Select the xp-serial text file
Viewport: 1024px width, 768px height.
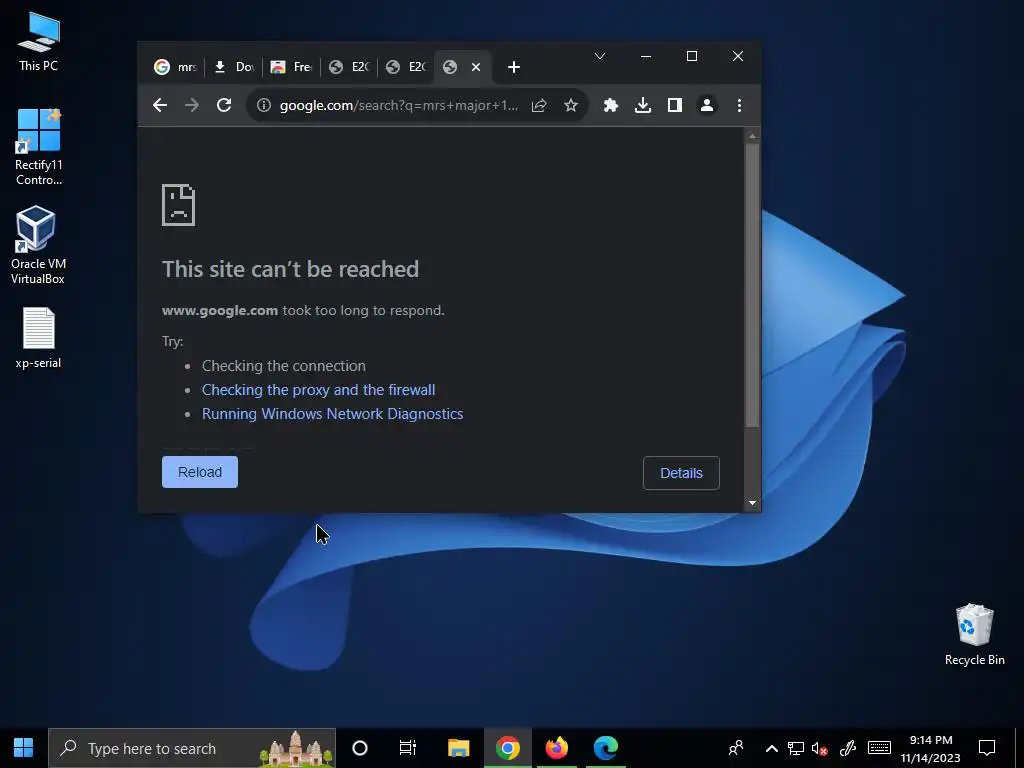pyautogui.click(x=39, y=338)
